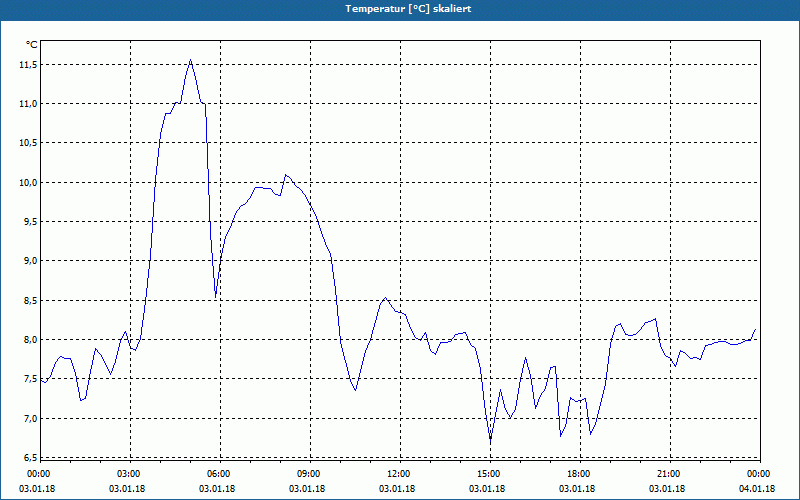Select the "10,5" y-axis value
This screenshot has height=500, width=800.
(29, 143)
